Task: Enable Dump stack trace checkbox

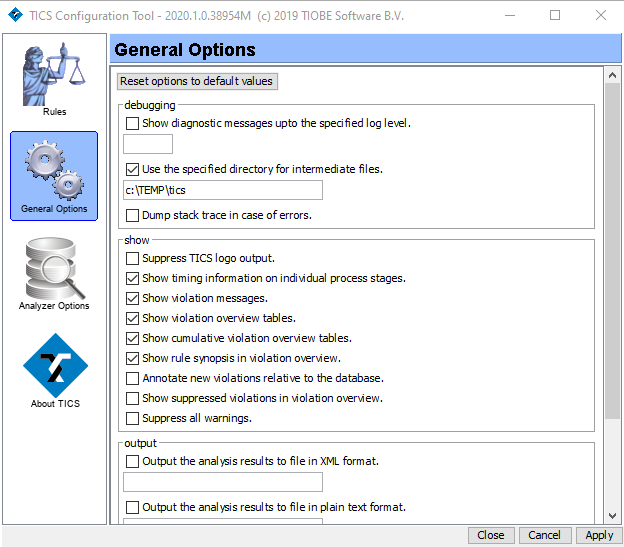Action: [133, 215]
